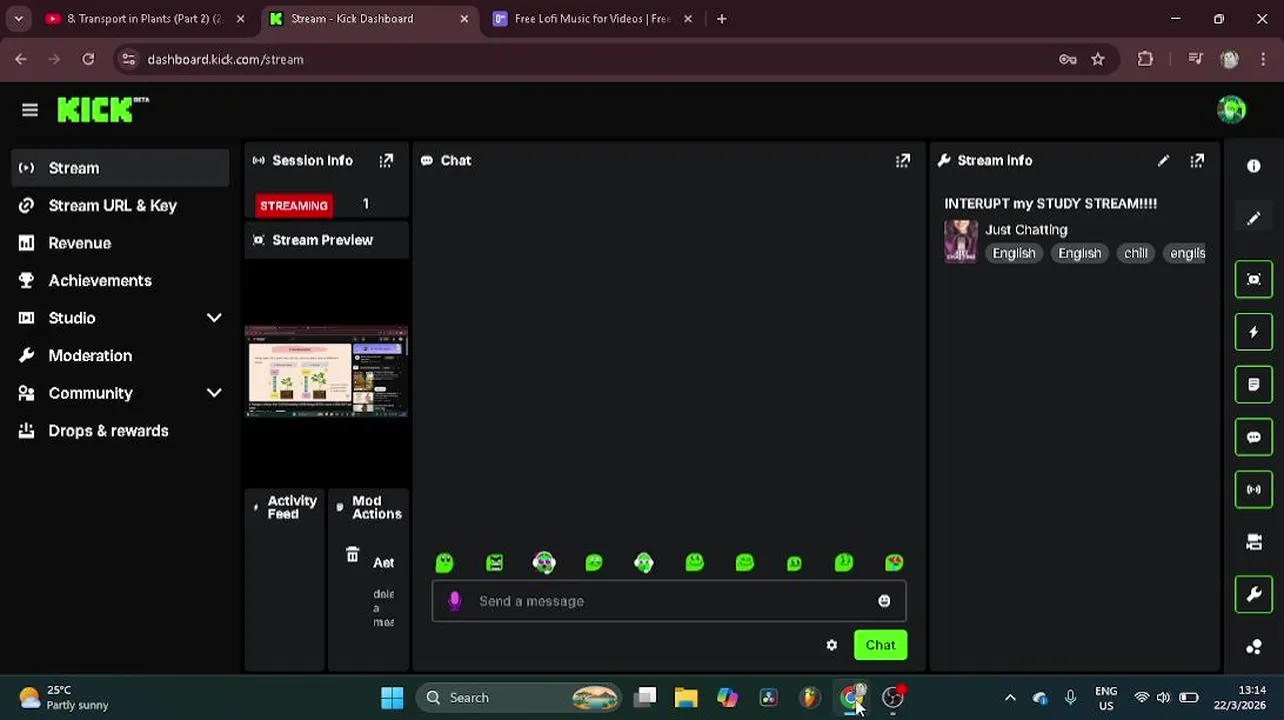This screenshot has height=720, width=1284.
Task: Click the pencil edit icon in the right sidebar
Action: pyautogui.click(x=1253, y=218)
